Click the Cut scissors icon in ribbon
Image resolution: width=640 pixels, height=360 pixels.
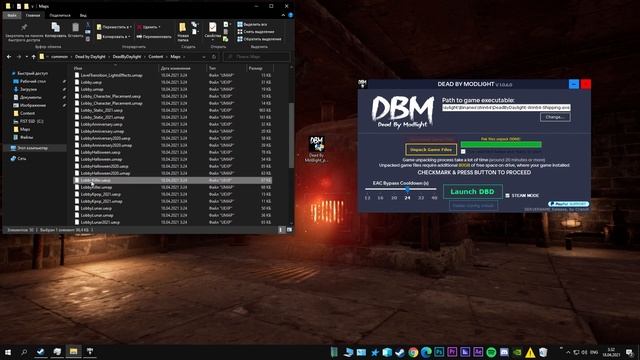[x=88, y=25]
